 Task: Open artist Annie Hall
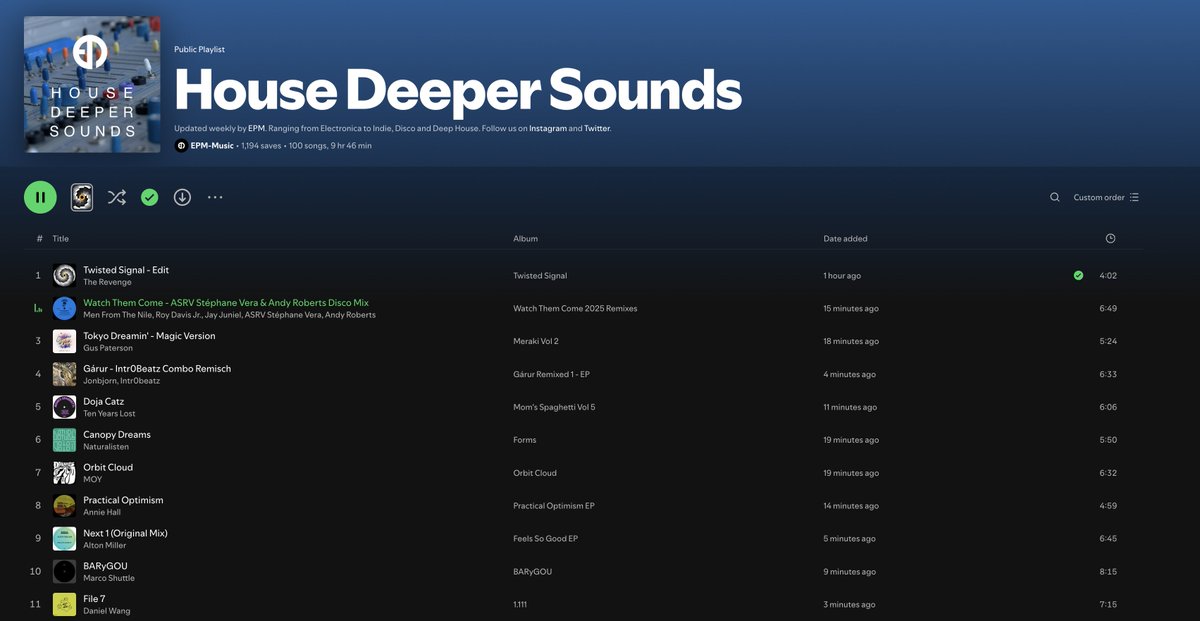click(102, 513)
